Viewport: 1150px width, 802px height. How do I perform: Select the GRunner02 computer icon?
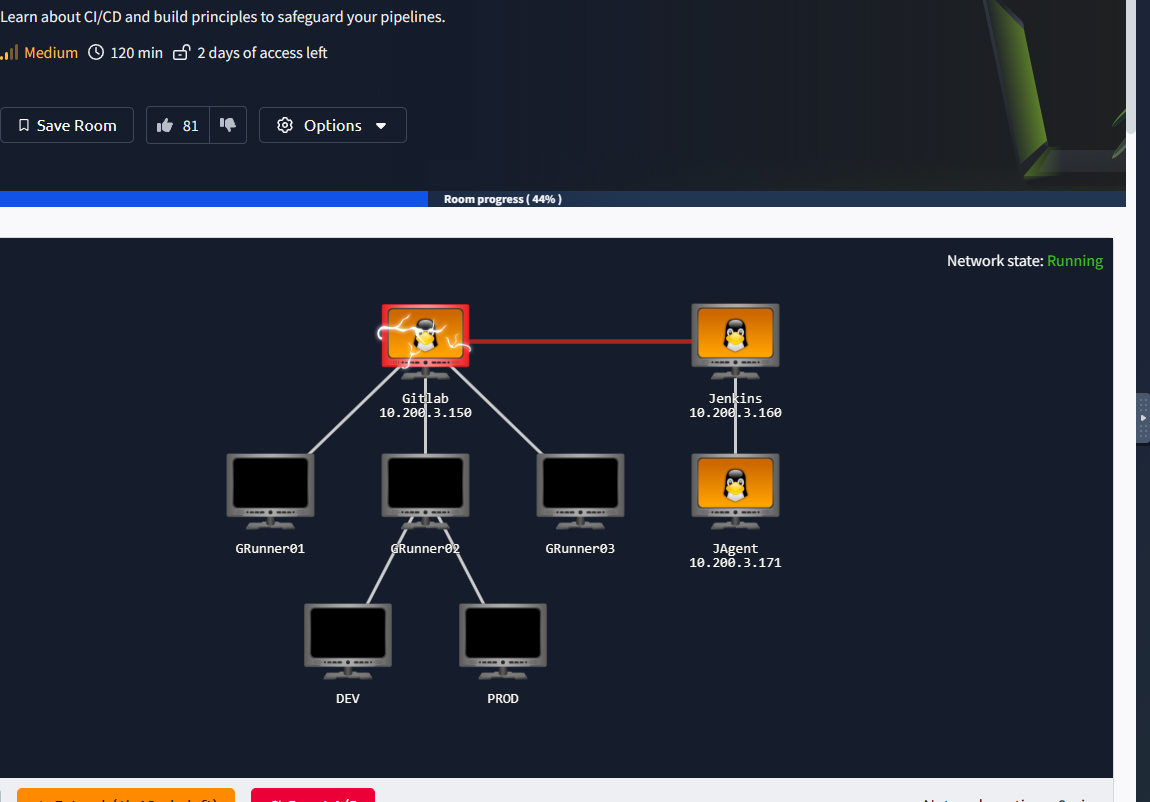tap(425, 491)
